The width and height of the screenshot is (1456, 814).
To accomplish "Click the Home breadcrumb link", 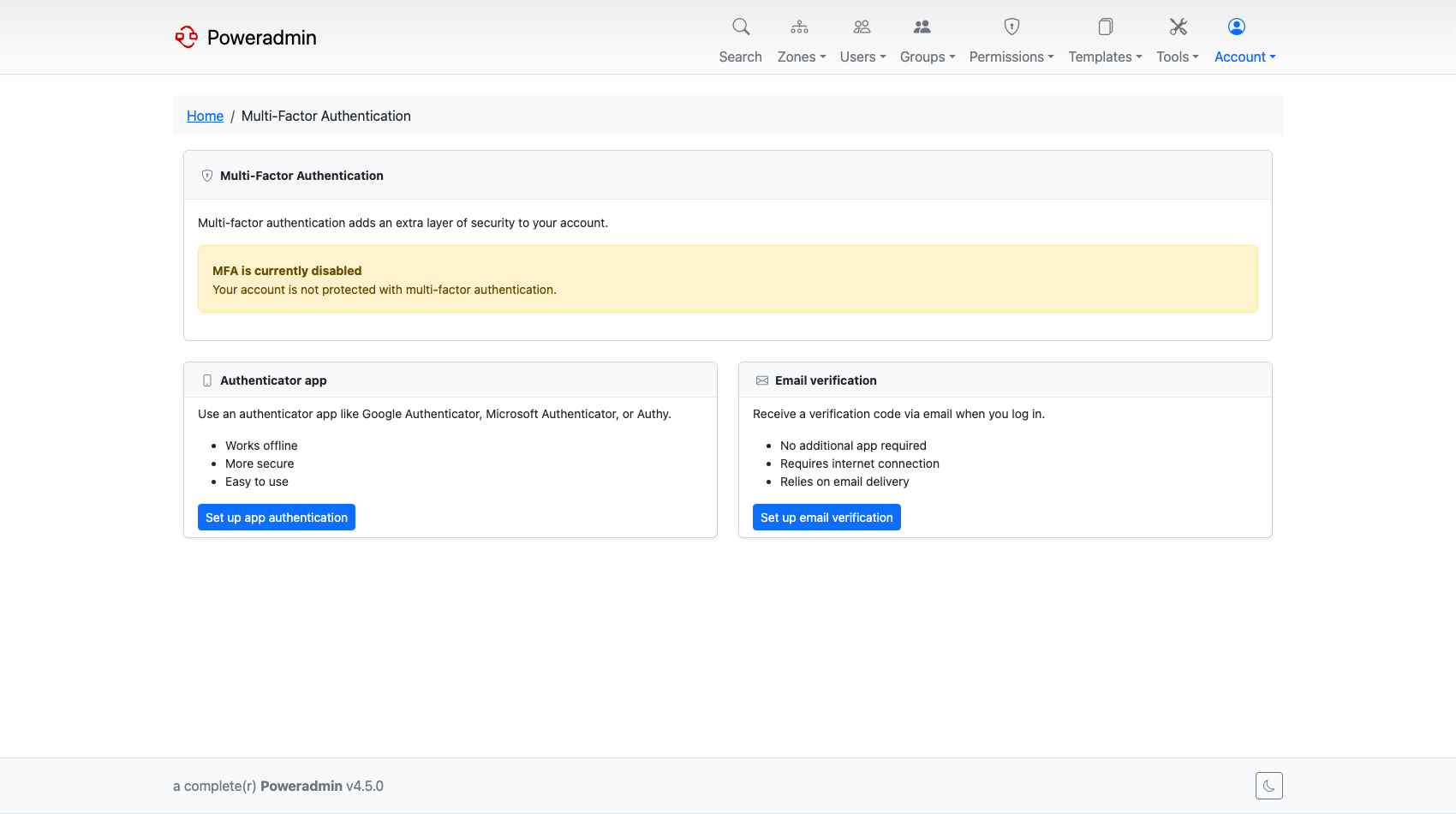I will coord(205,116).
